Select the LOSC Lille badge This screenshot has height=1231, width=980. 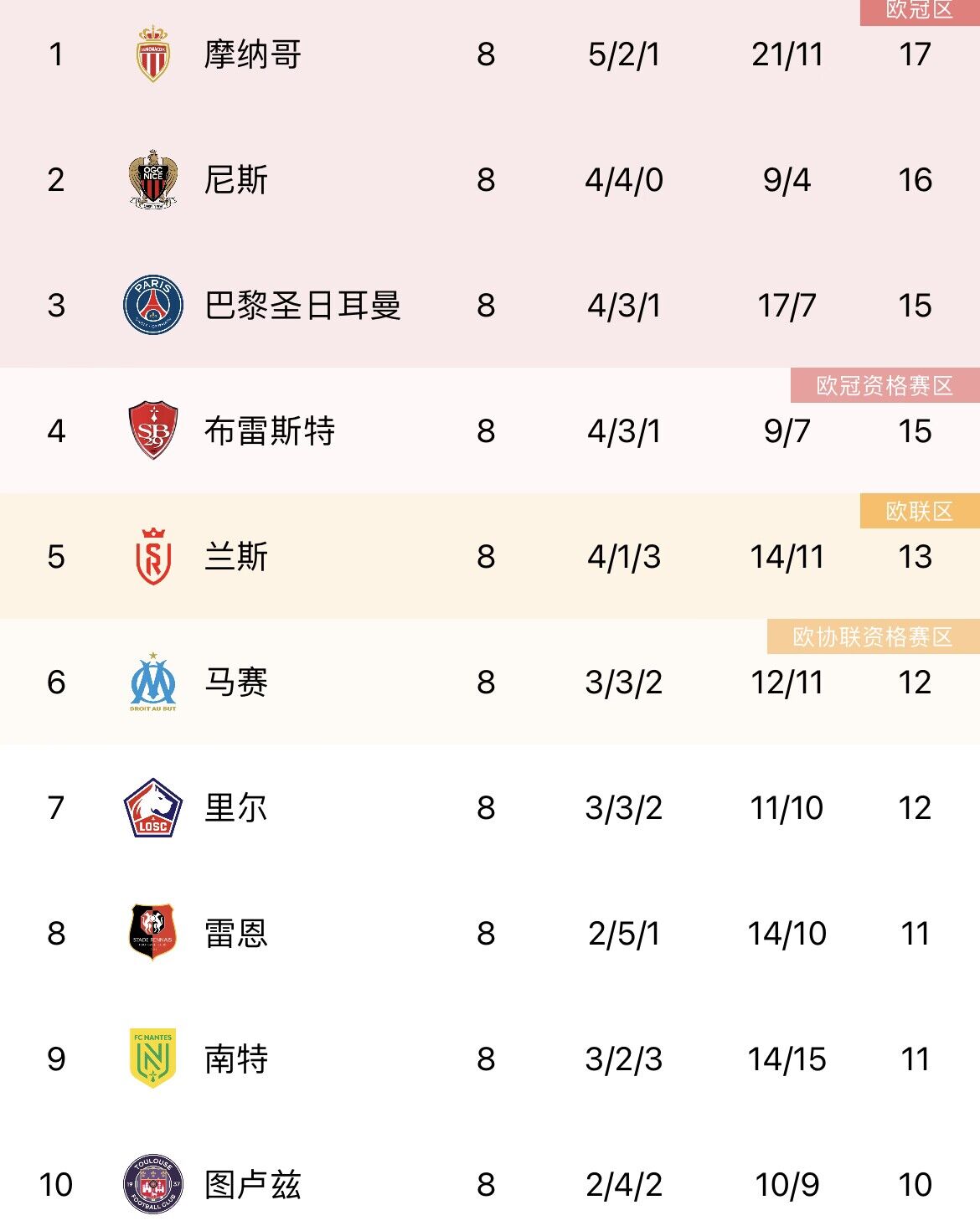[x=153, y=807]
